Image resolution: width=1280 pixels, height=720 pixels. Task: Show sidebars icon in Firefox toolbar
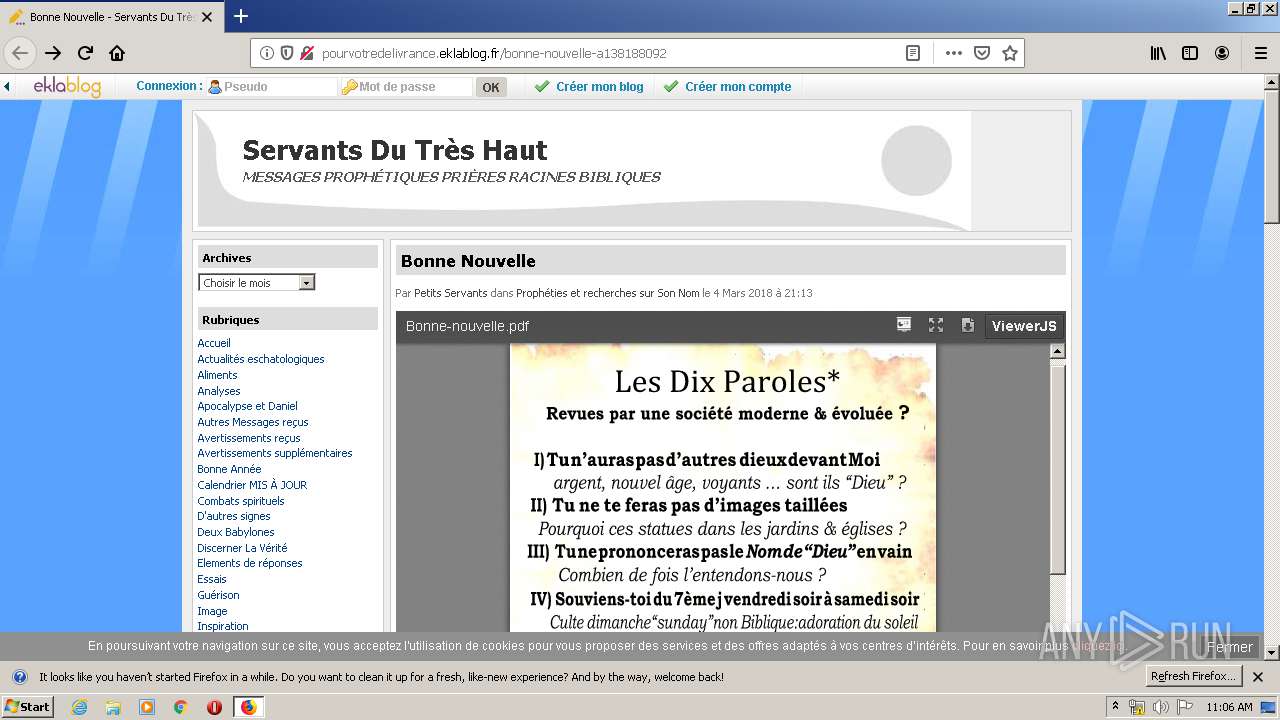[x=1190, y=53]
